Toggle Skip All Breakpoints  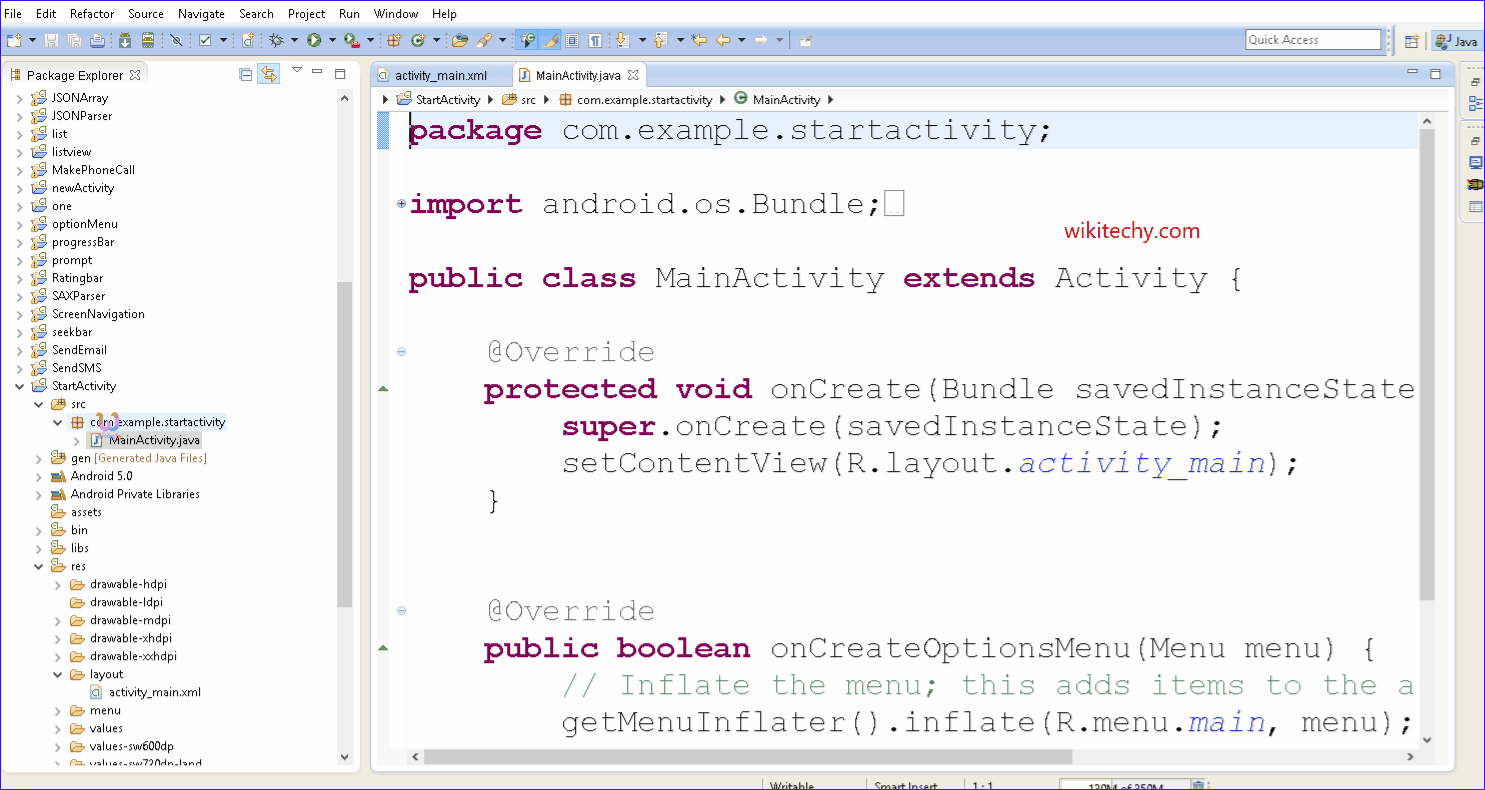coord(176,40)
